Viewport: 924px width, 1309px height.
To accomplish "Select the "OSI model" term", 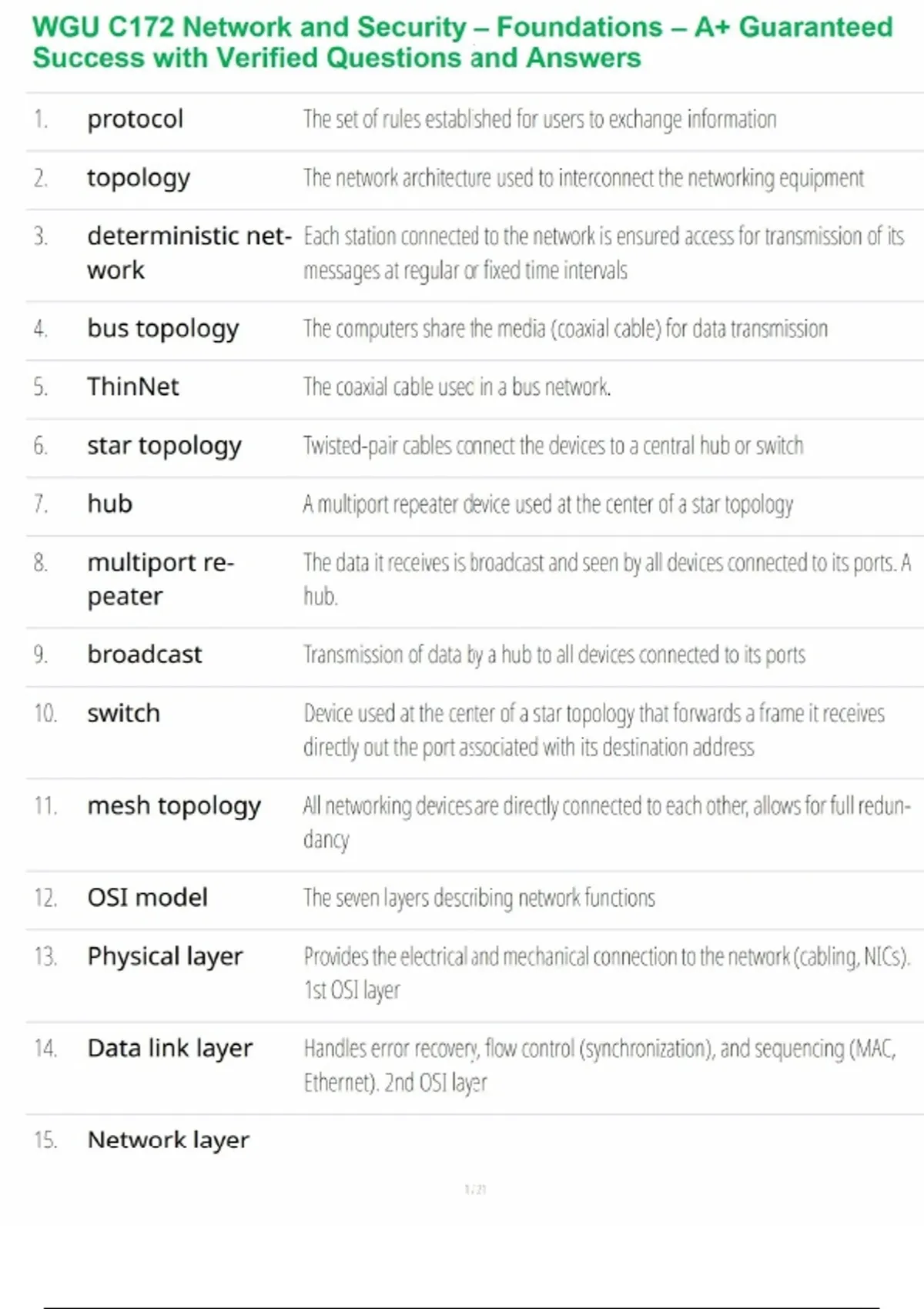I will (x=147, y=898).
